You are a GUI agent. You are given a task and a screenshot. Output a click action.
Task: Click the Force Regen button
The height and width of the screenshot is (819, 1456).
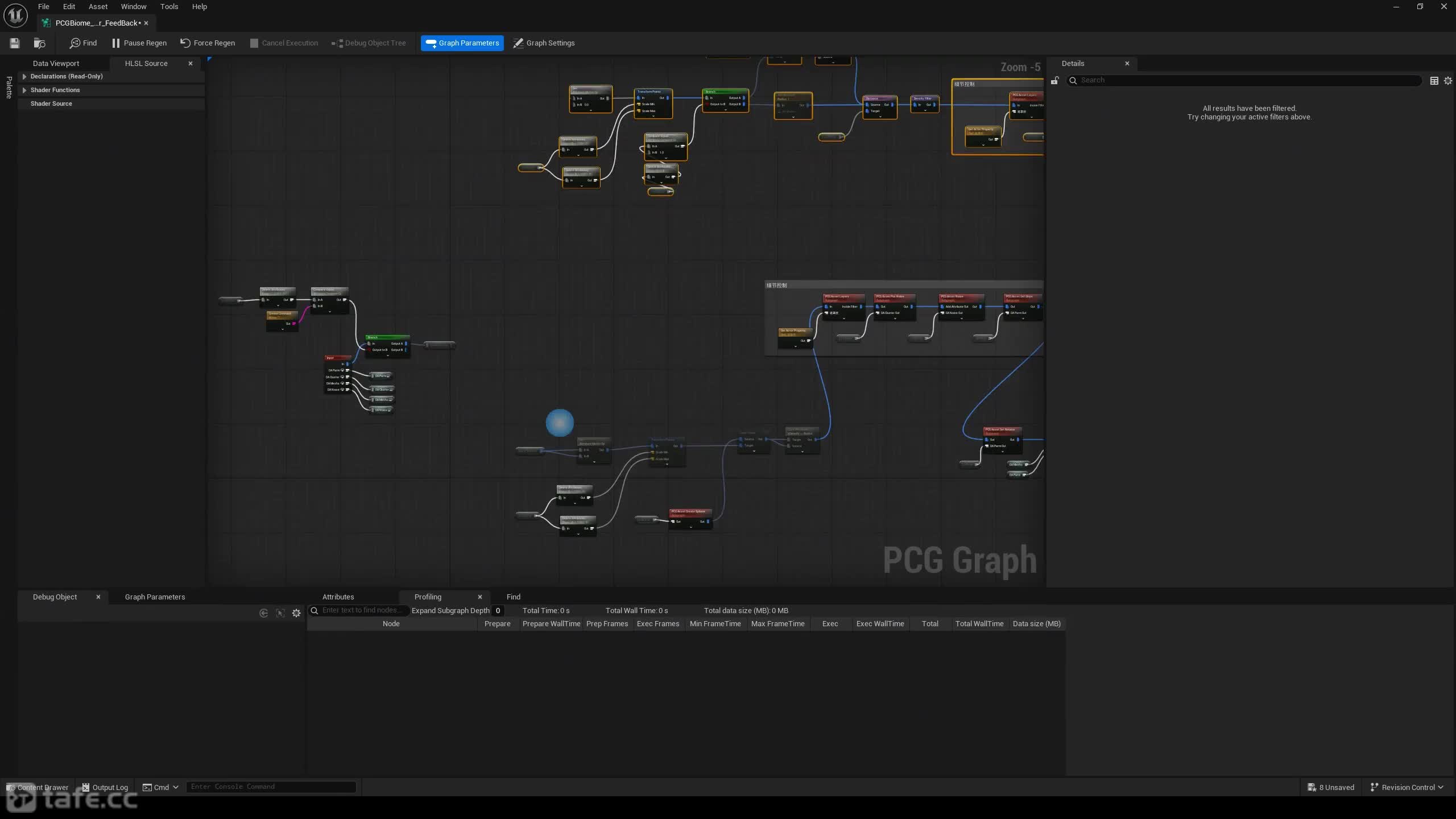208,43
